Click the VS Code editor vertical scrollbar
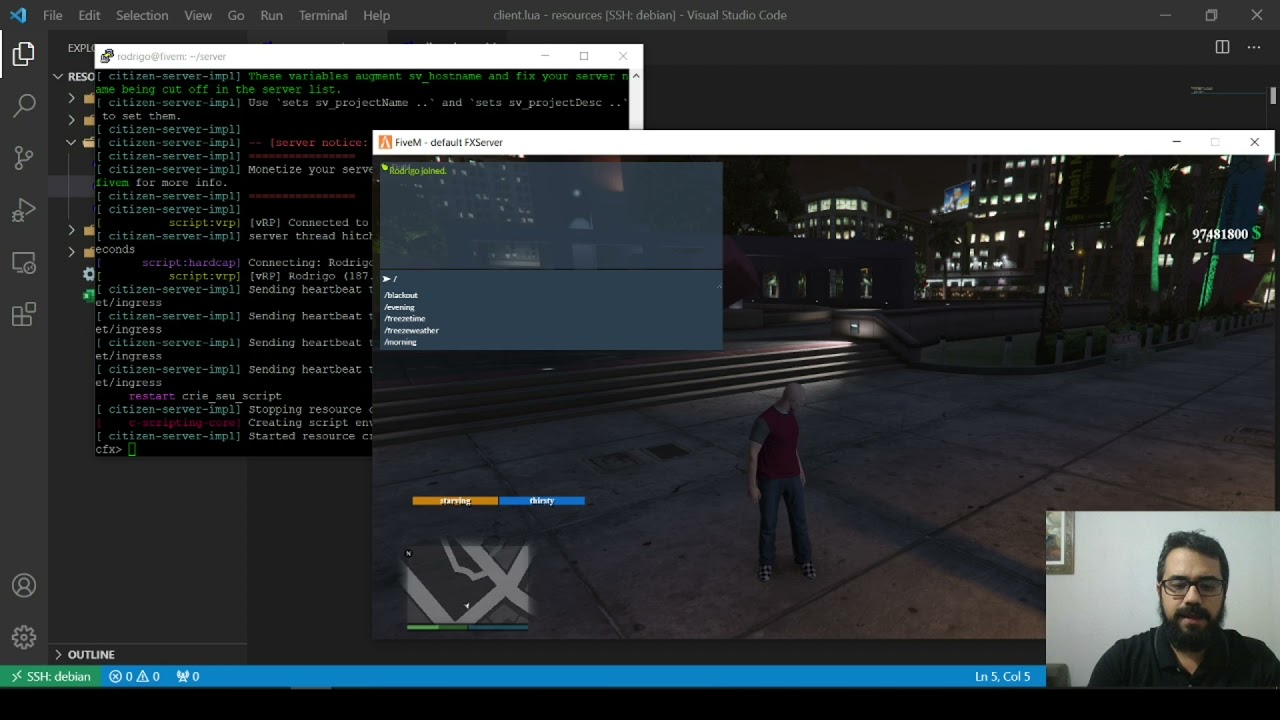This screenshot has width=1280, height=720. [x=1273, y=96]
